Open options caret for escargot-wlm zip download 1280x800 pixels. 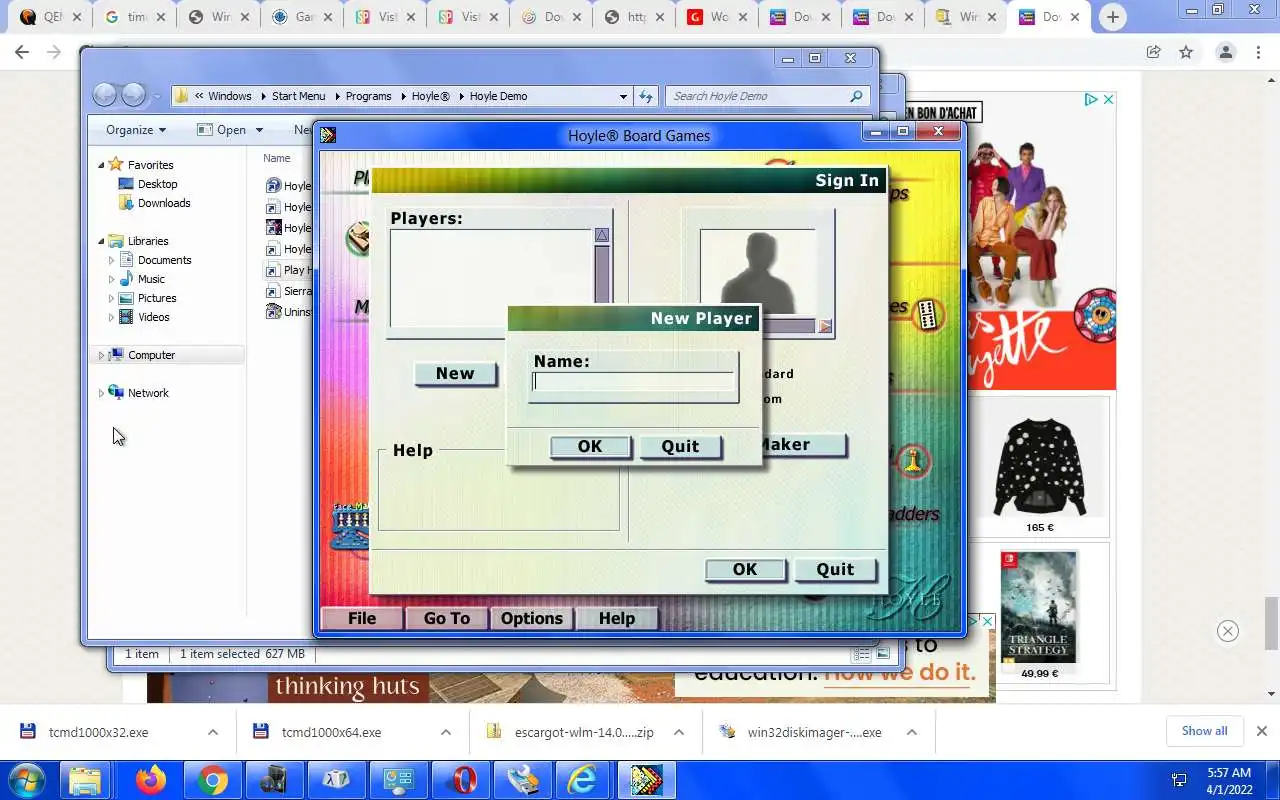coord(679,732)
